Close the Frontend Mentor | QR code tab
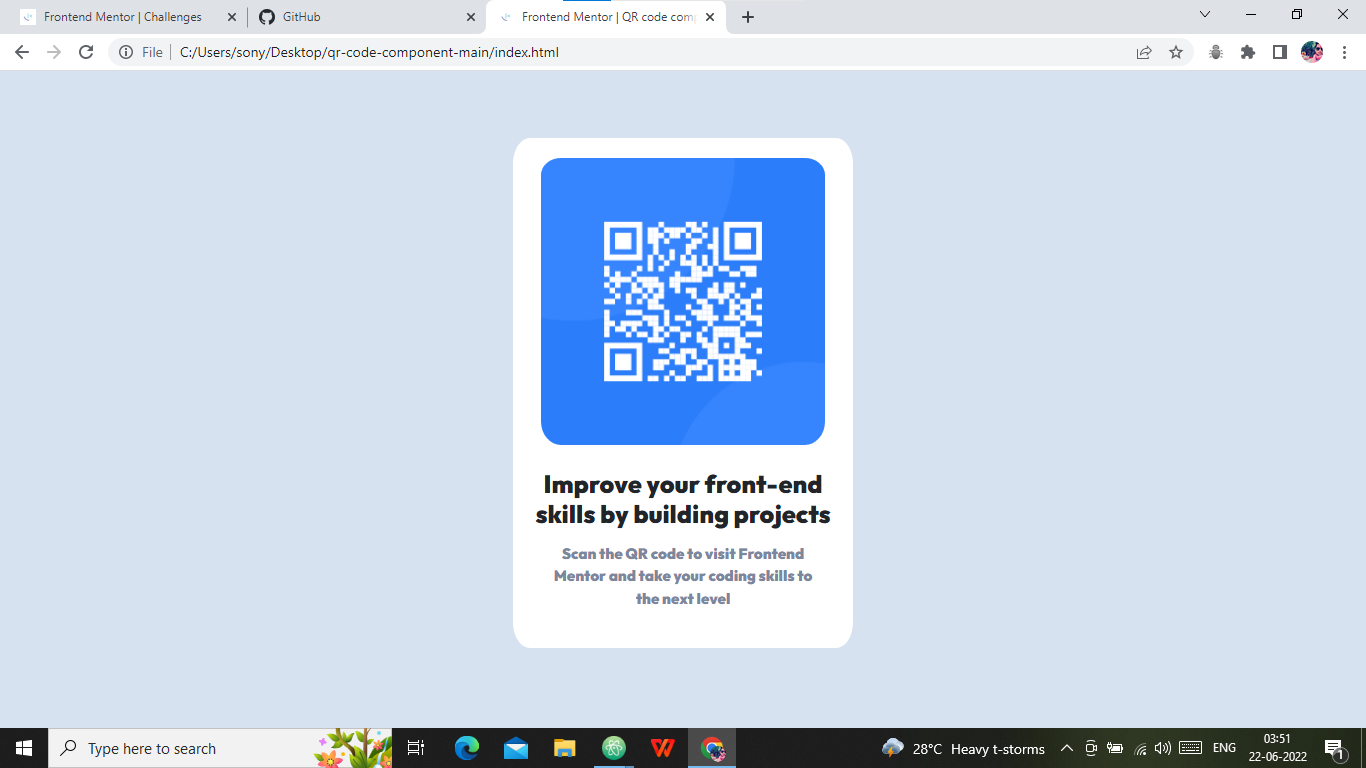1366x768 pixels. coord(711,17)
